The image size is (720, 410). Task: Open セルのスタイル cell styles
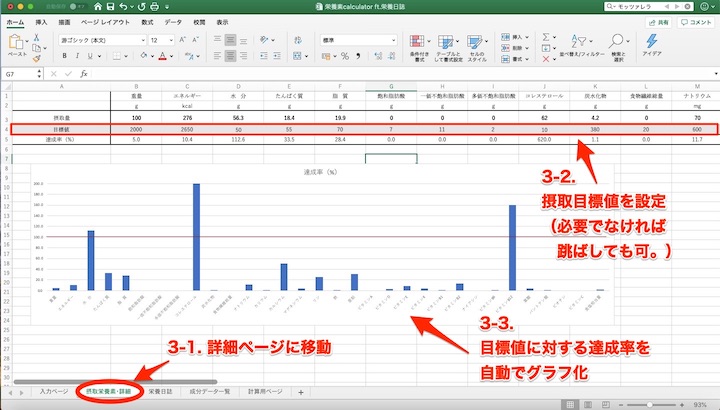(477, 48)
